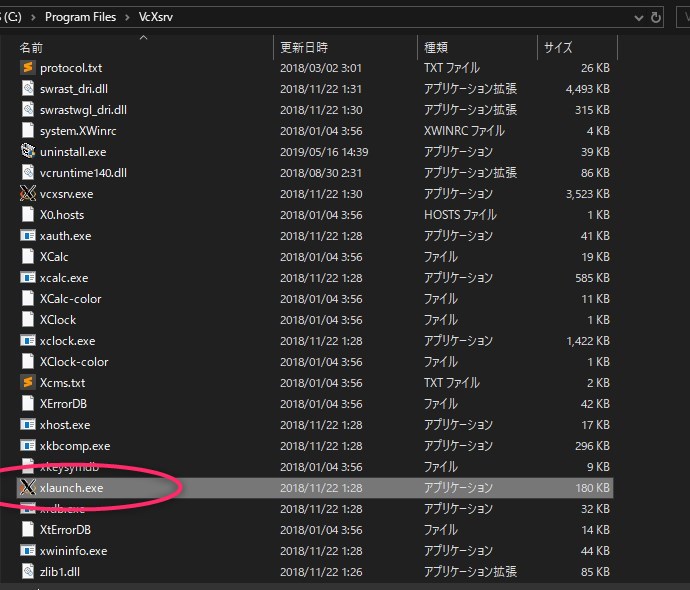The width and height of the screenshot is (690, 590).
Task: Sort files by the 名前 column header
Action: coord(31,47)
